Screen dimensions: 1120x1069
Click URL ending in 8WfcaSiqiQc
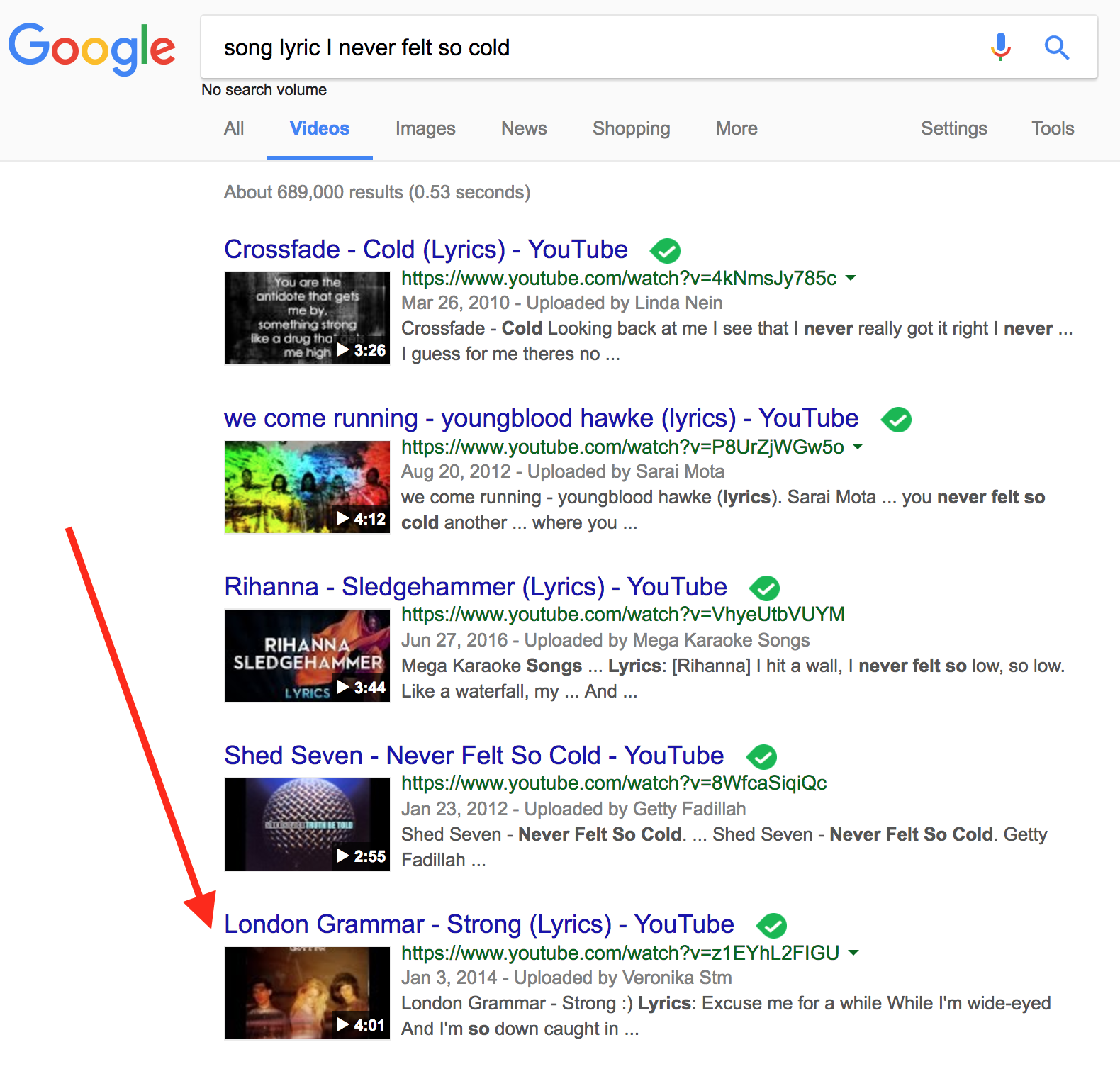coord(614,783)
